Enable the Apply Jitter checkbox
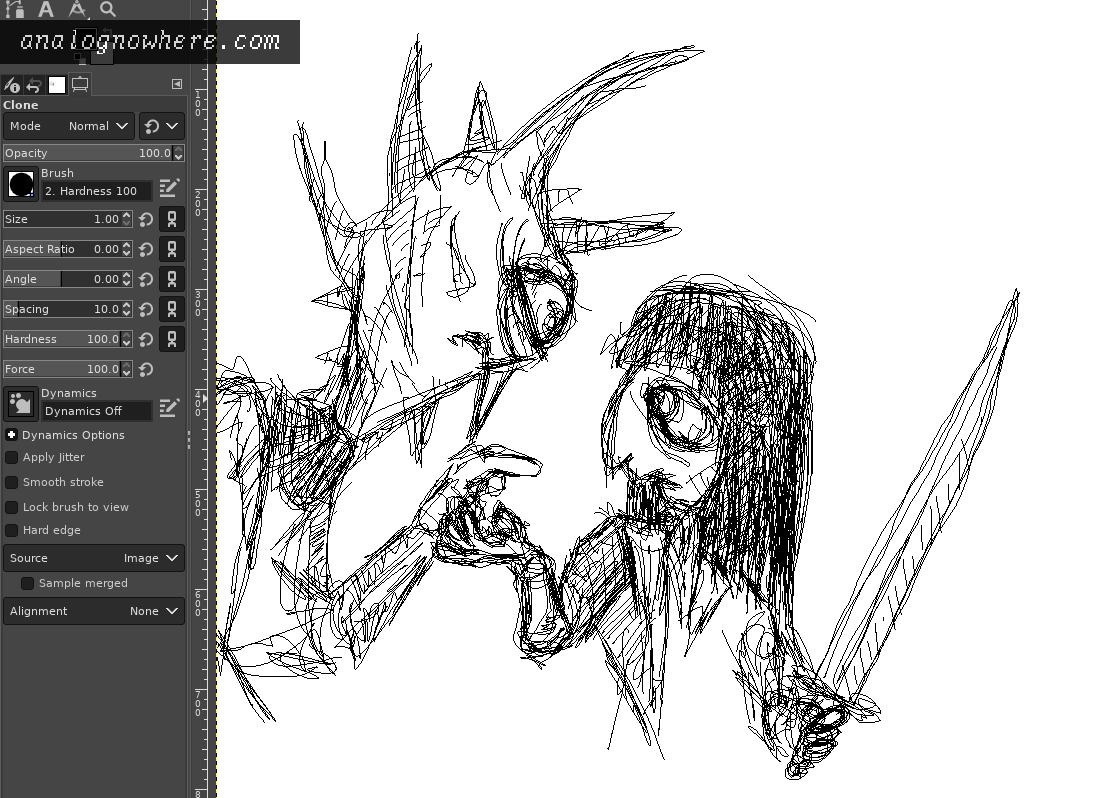Viewport: 1104px width, 798px height. pos(12,457)
